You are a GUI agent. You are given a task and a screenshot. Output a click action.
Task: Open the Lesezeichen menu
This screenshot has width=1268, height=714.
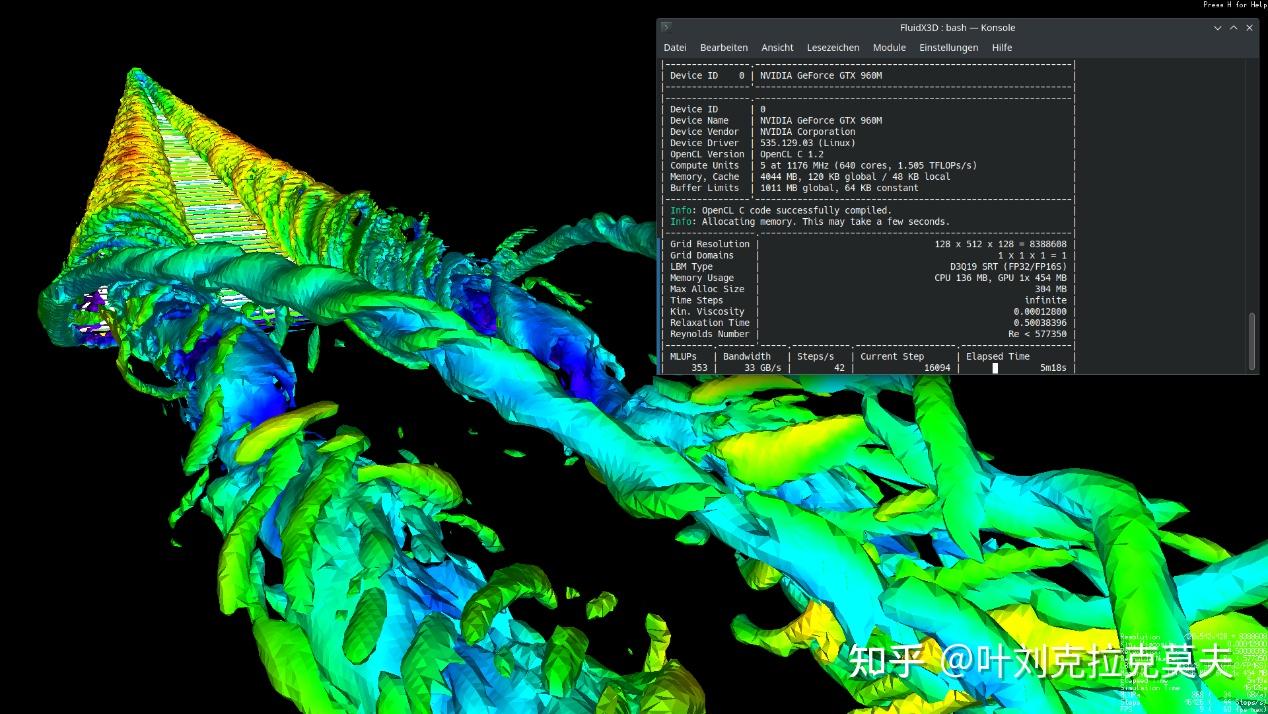(x=832, y=47)
